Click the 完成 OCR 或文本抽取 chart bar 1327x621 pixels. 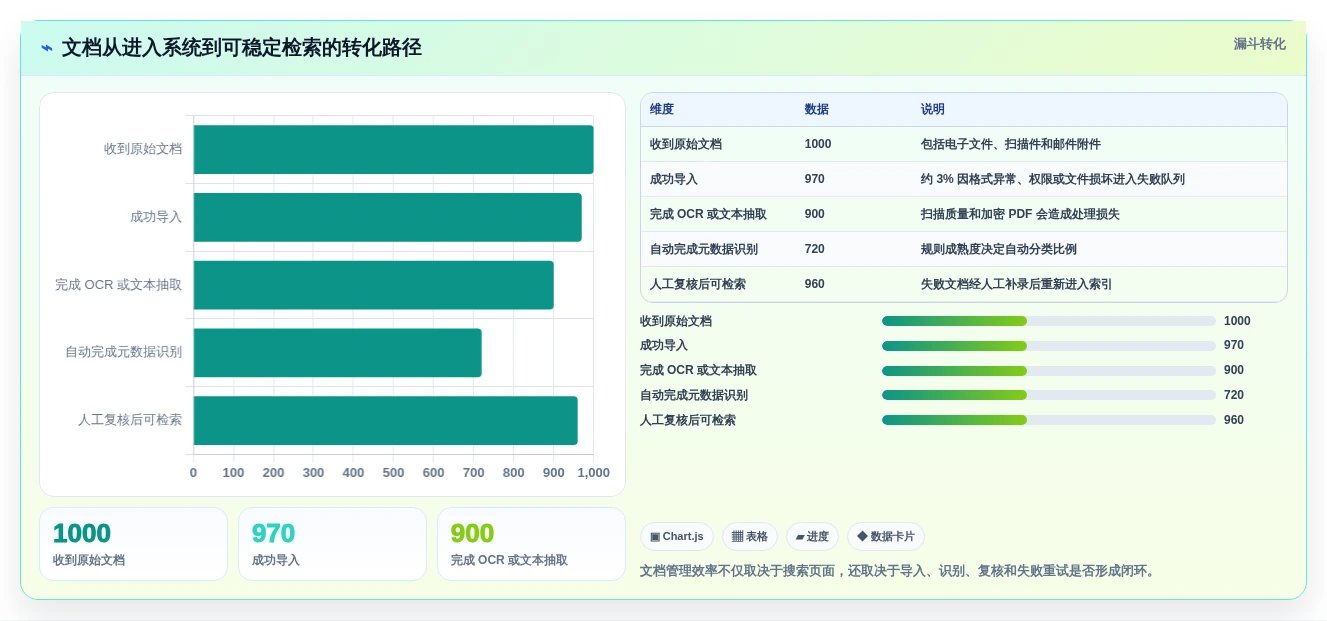click(373, 285)
